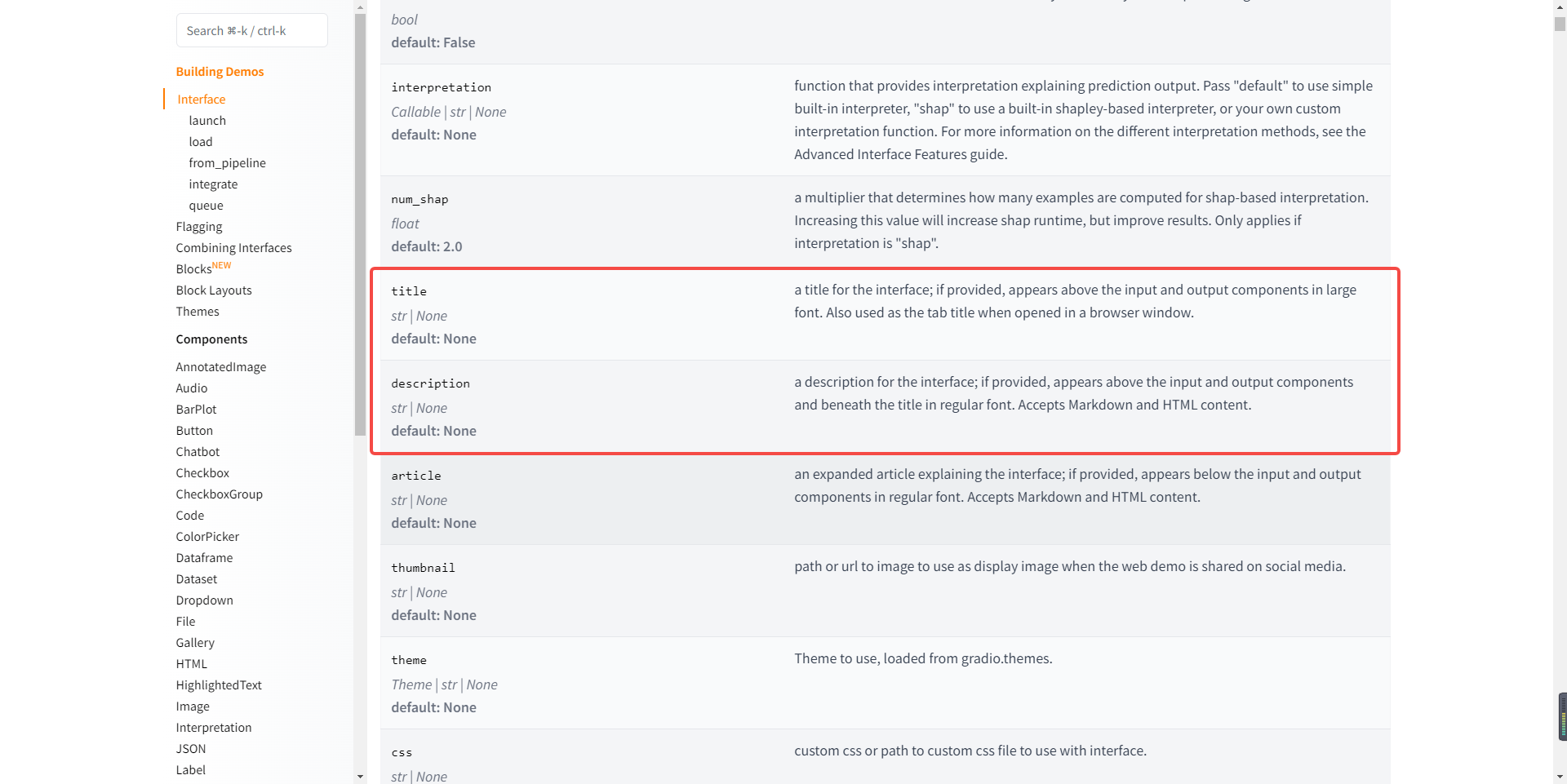Image resolution: width=1567 pixels, height=784 pixels.
Task: Click the page scrollbar down arrow
Action: 1560,777
